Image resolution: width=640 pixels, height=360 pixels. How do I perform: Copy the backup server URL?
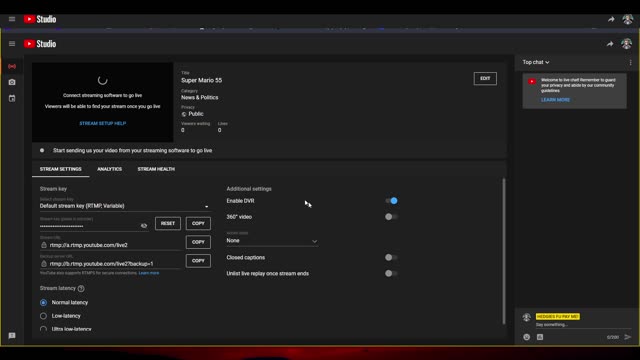click(x=198, y=261)
